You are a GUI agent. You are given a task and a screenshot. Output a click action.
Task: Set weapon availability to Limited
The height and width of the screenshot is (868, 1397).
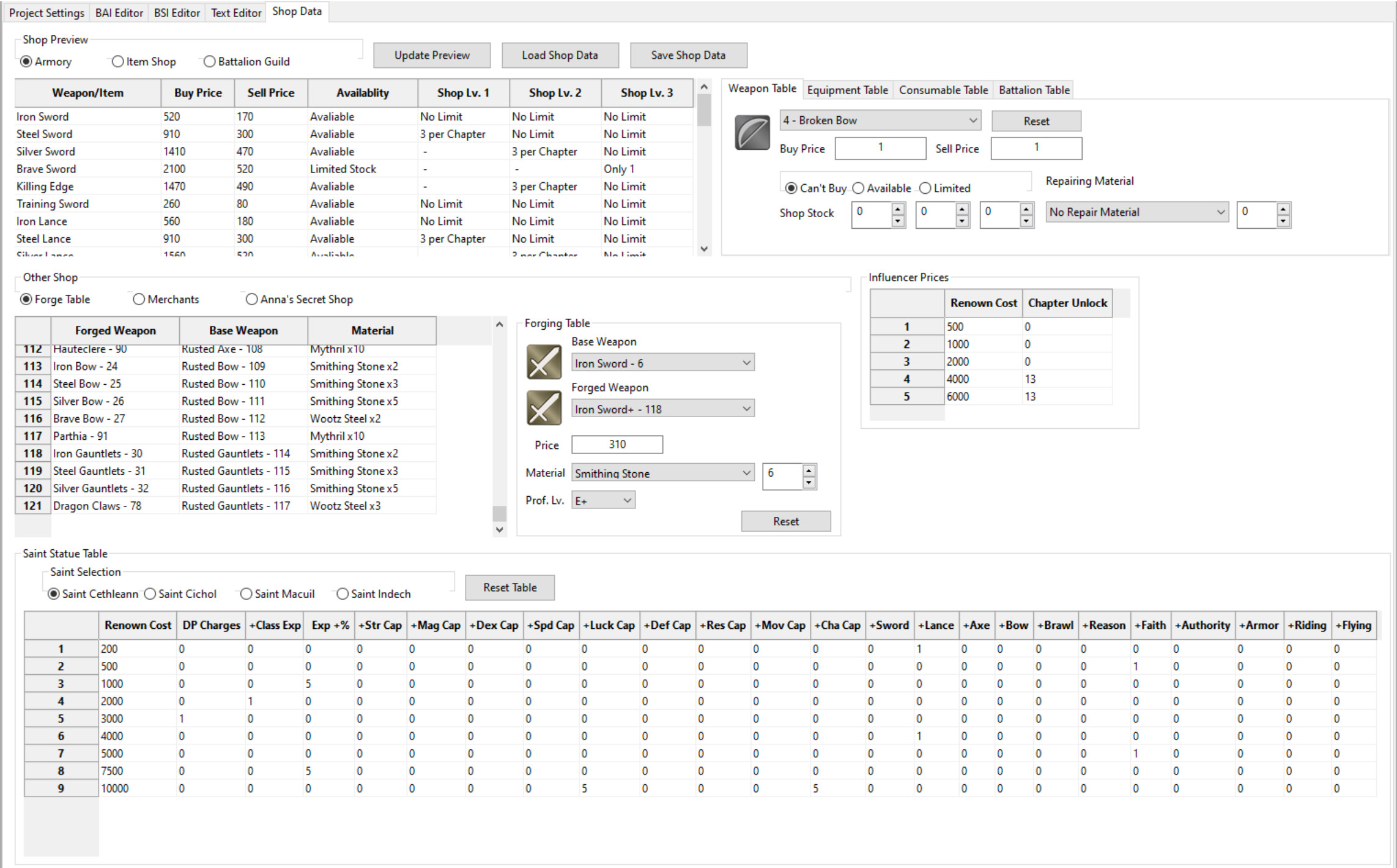925,188
